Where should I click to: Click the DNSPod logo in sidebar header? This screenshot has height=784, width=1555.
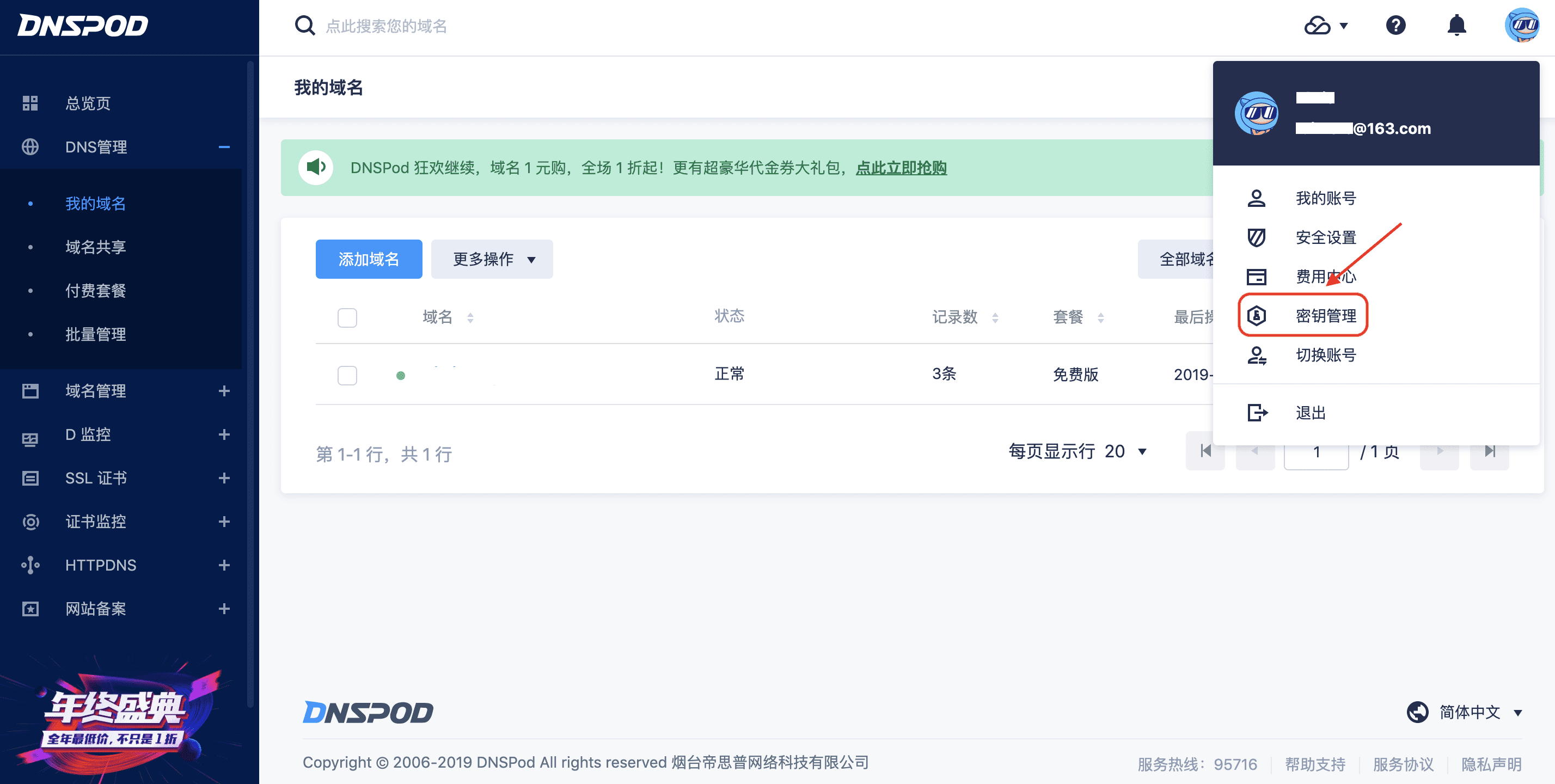(x=83, y=26)
